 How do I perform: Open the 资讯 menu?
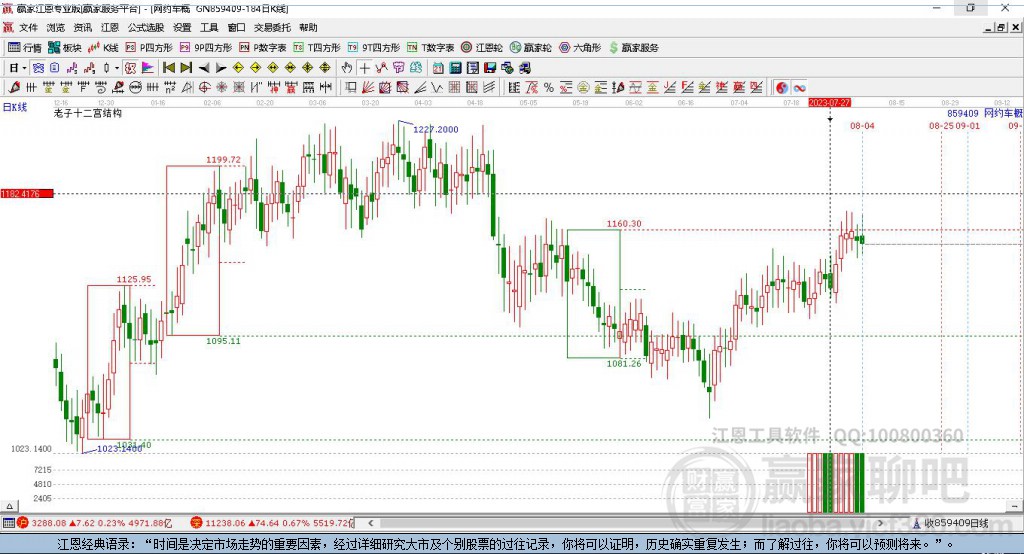pyautogui.click(x=82, y=27)
